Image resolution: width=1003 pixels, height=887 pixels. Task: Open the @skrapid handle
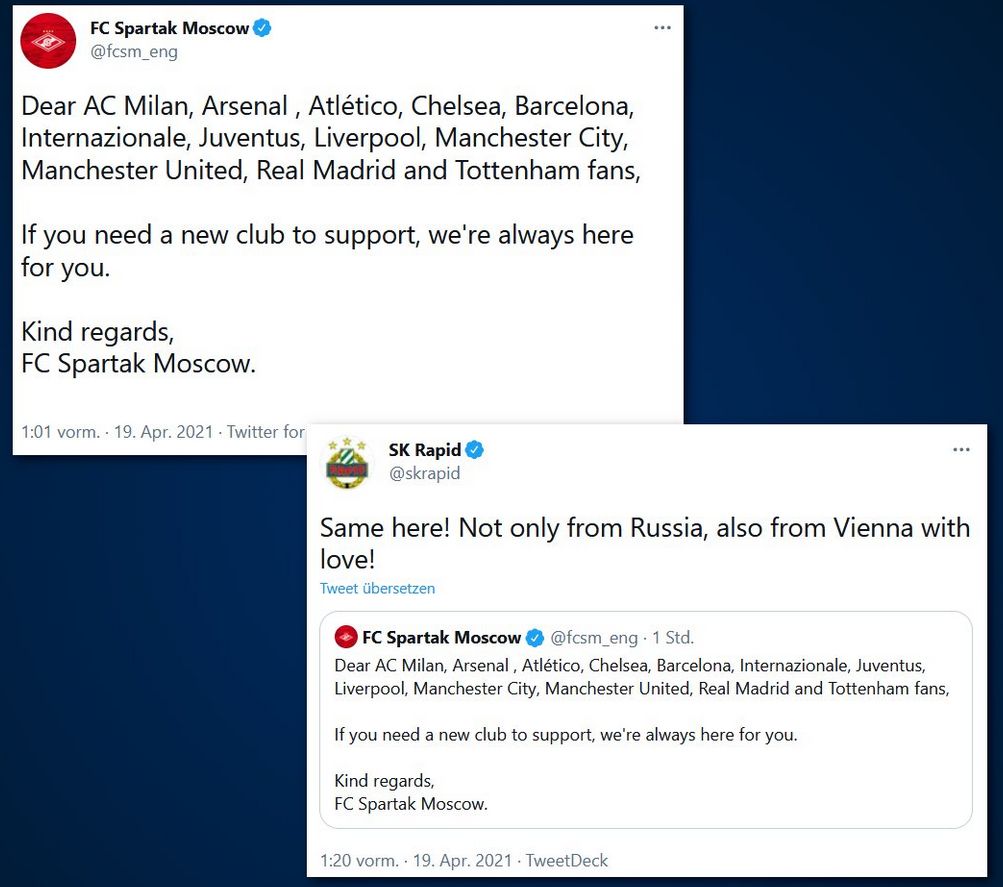pyautogui.click(x=424, y=473)
